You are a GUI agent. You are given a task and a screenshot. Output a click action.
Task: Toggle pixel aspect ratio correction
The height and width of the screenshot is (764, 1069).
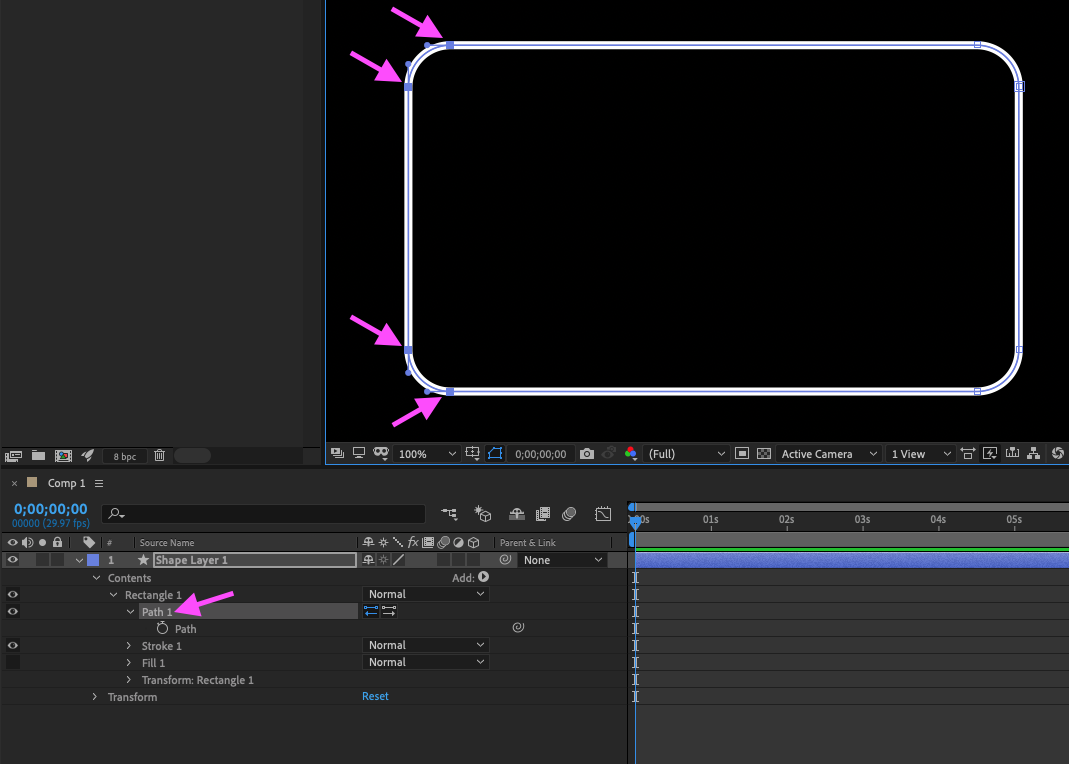point(968,453)
